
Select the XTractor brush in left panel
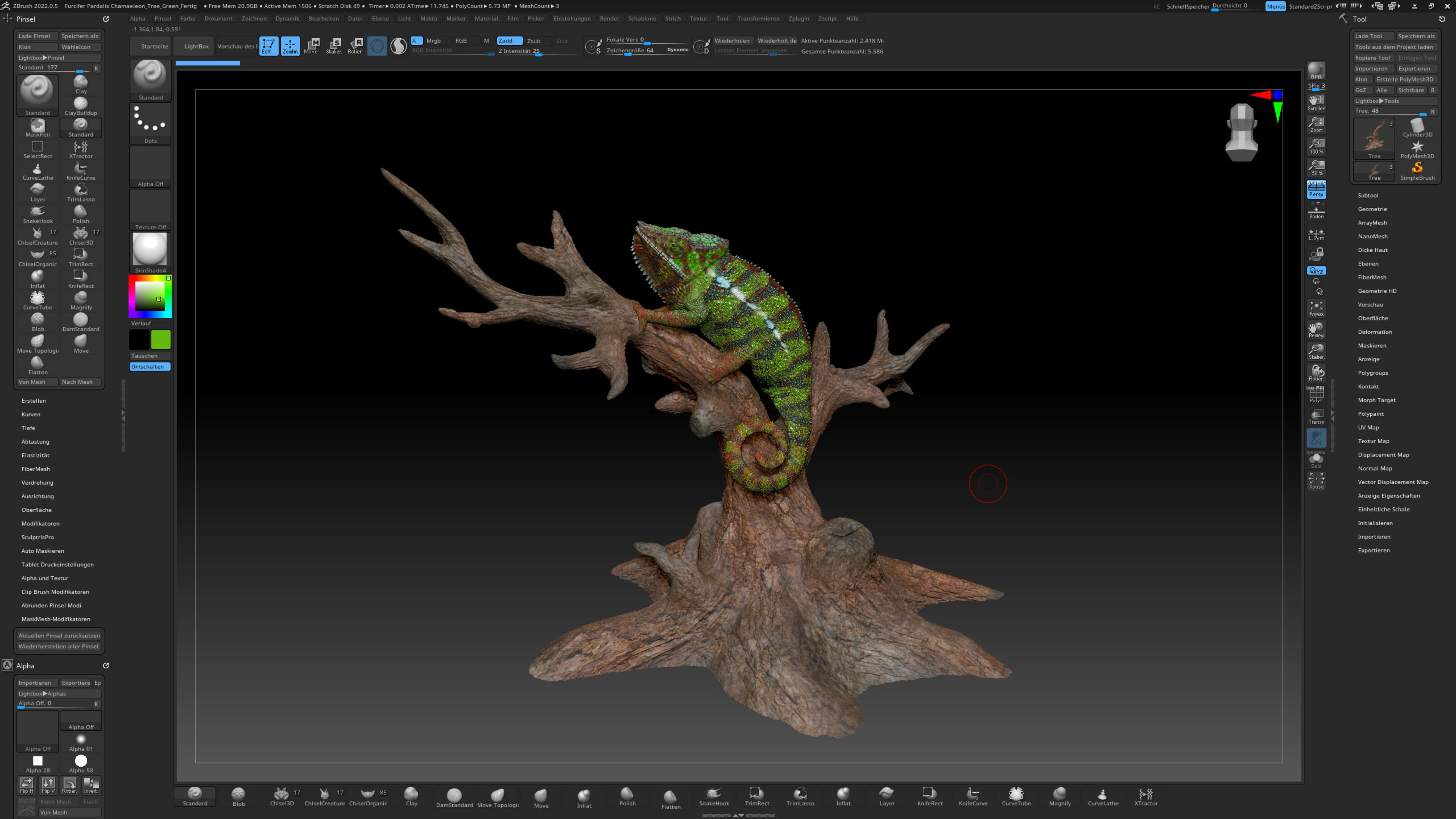[x=81, y=150]
